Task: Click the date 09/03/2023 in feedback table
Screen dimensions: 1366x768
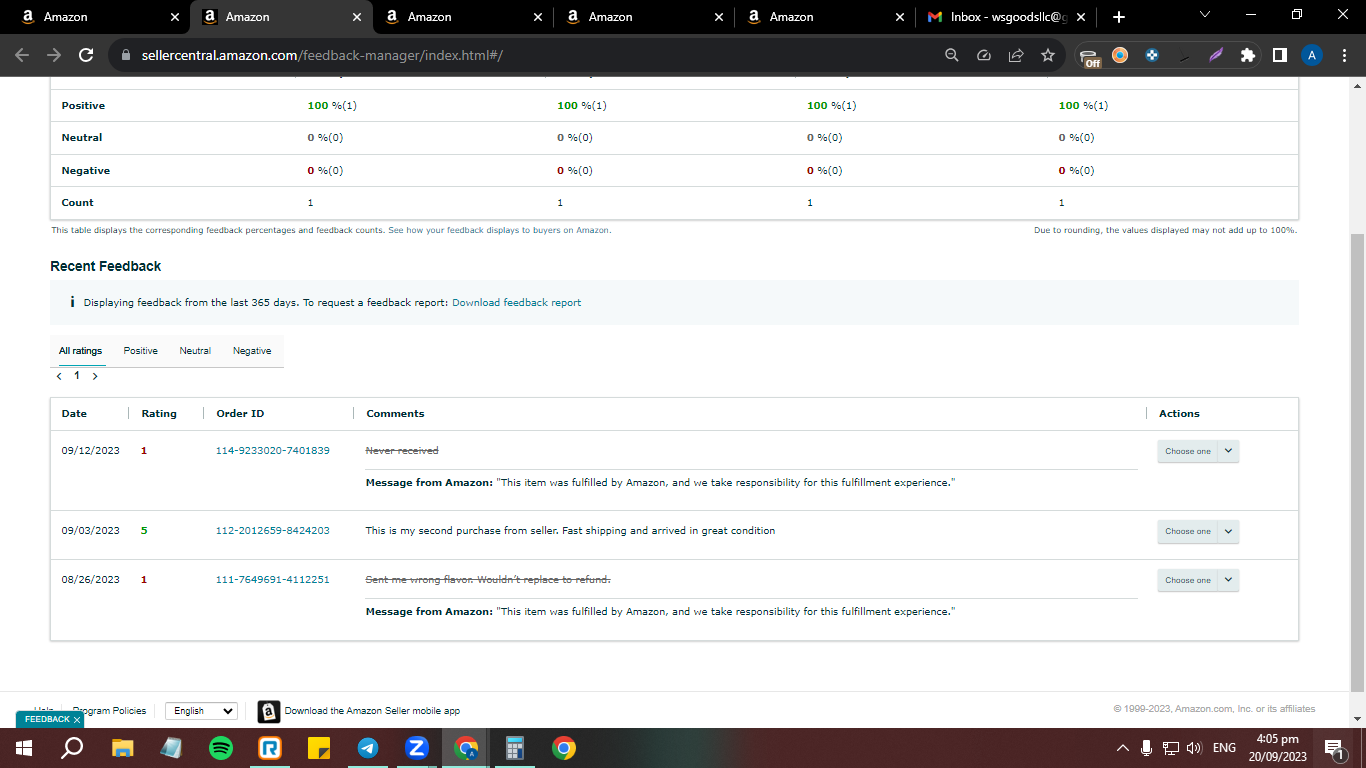Action: pos(91,531)
